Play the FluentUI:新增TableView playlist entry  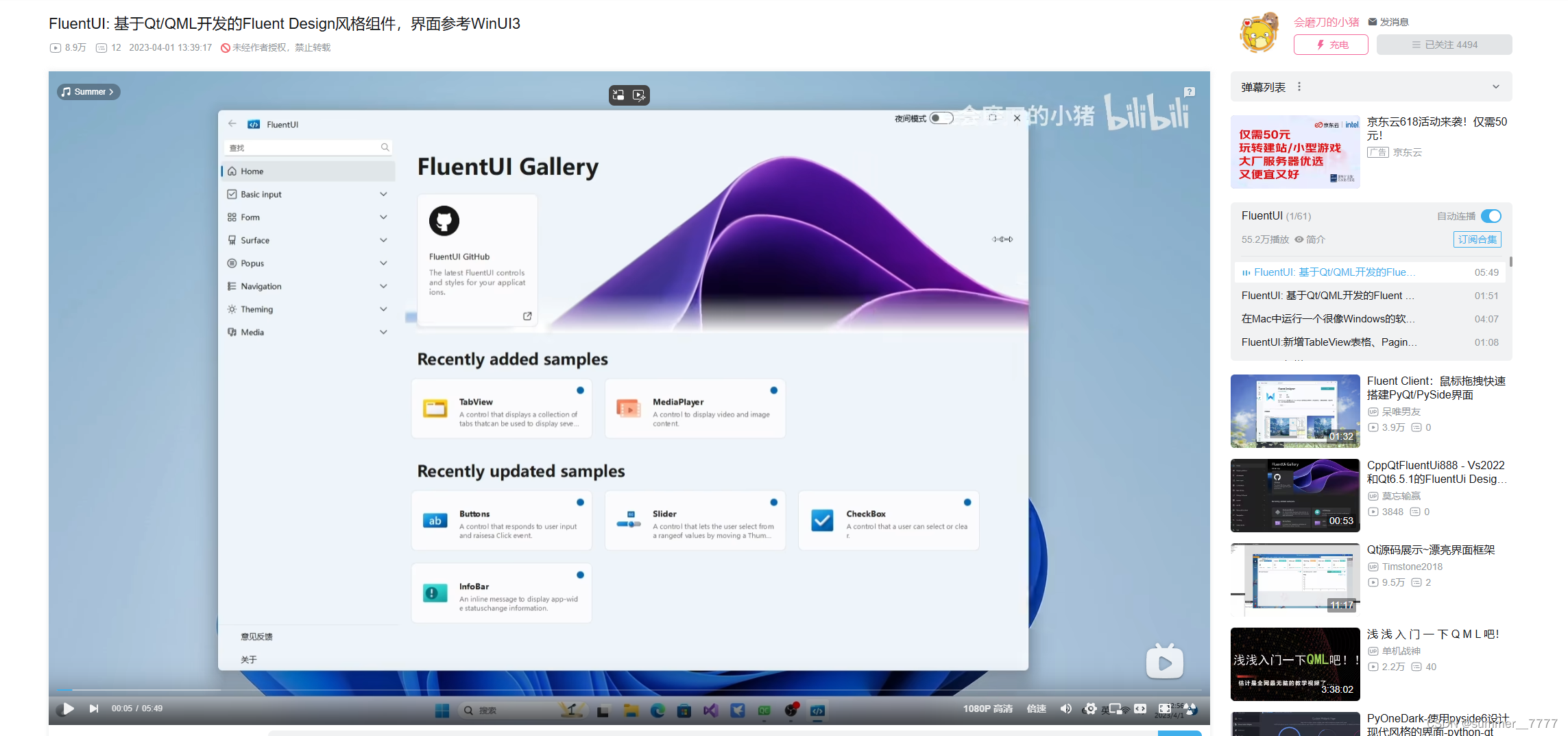tap(1370, 342)
